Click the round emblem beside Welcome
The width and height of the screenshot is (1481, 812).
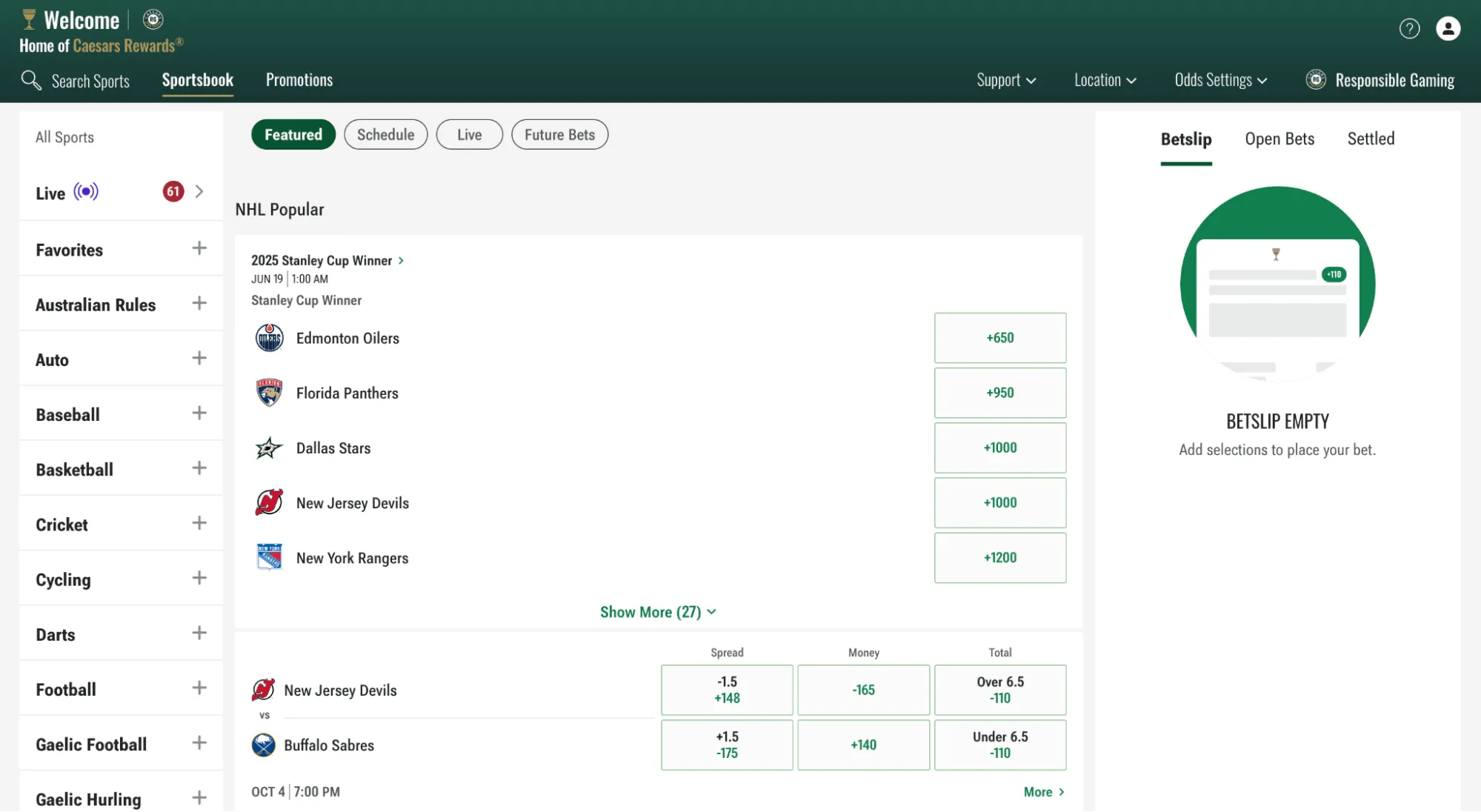(x=153, y=19)
